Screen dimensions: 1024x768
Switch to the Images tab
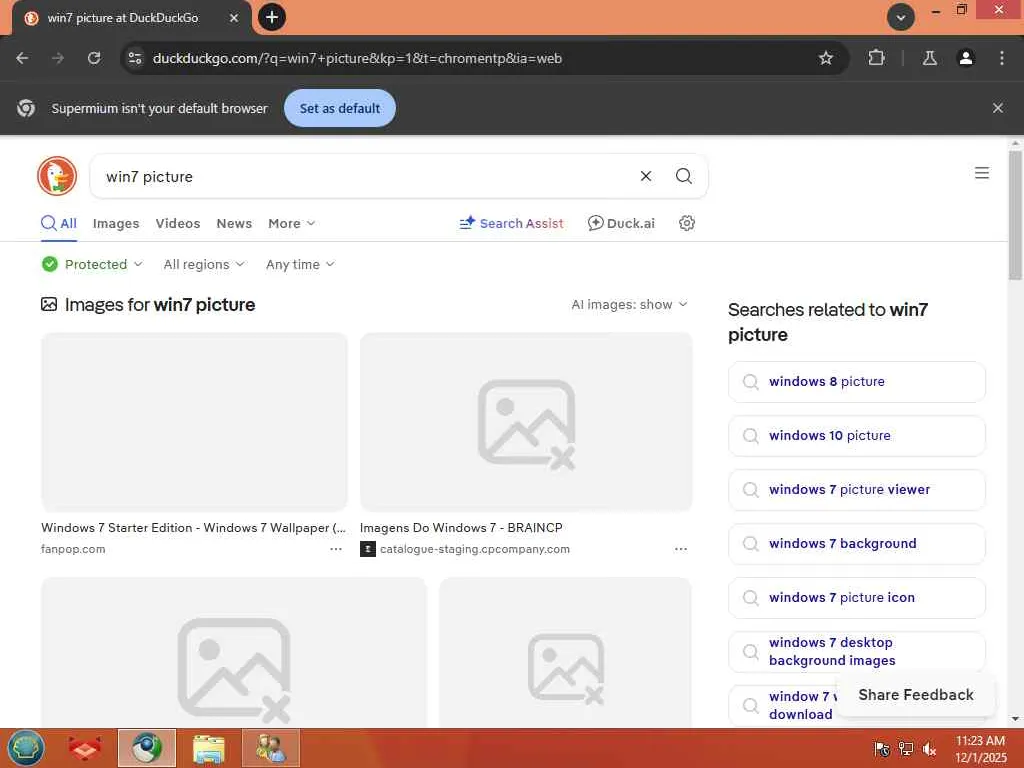point(116,223)
